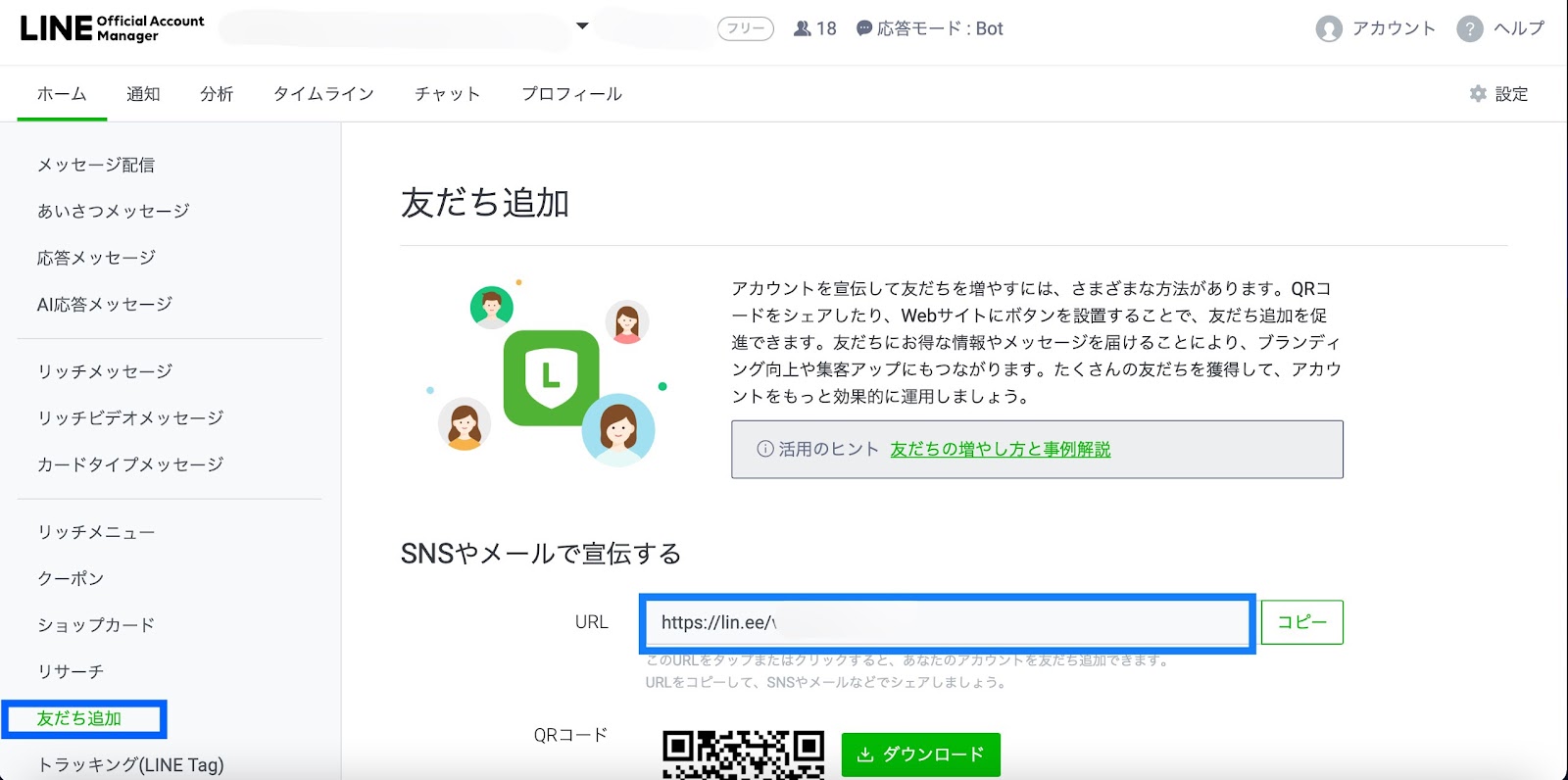Click the アカウント avatar icon
Screen dimensions: 1568x780
tap(1329, 29)
